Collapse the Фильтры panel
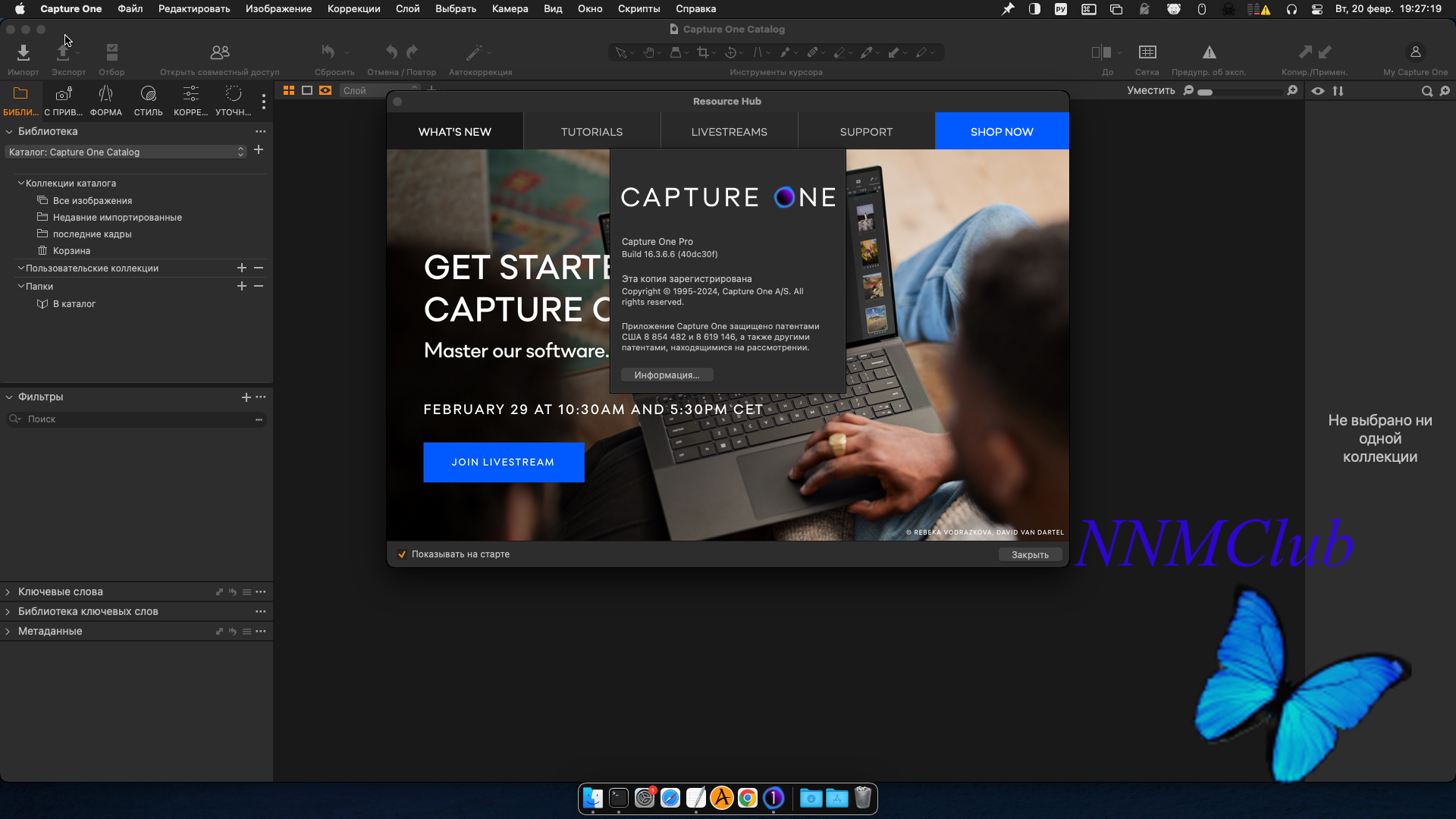1456x819 pixels. pyautogui.click(x=9, y=397)
